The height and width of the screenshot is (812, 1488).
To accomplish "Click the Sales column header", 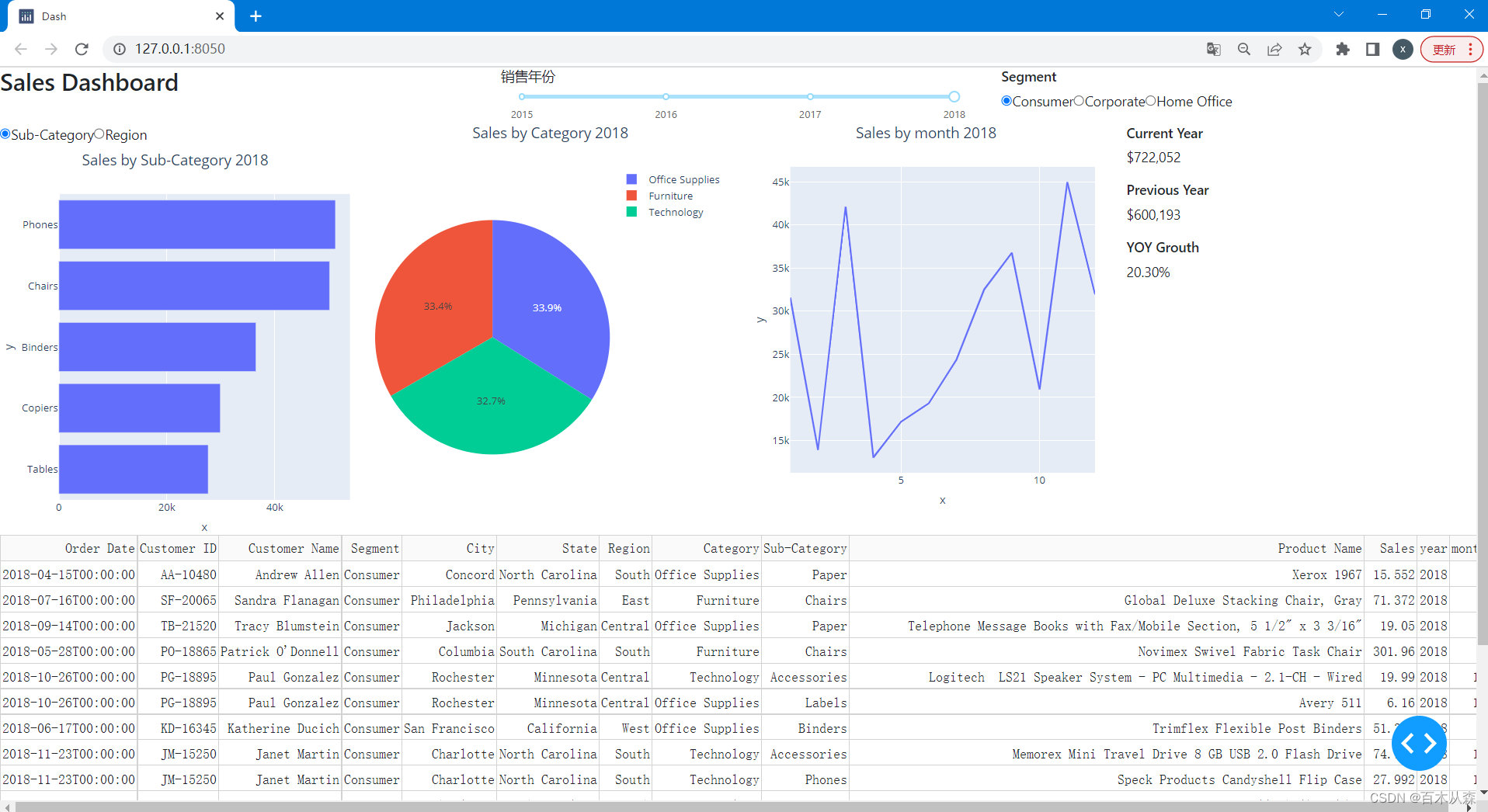I will (x=1391, y=548).
